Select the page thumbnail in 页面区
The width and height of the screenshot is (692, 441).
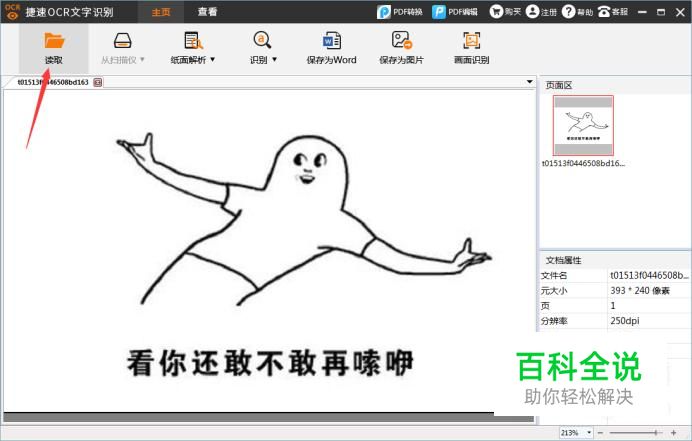coord(583,125)
